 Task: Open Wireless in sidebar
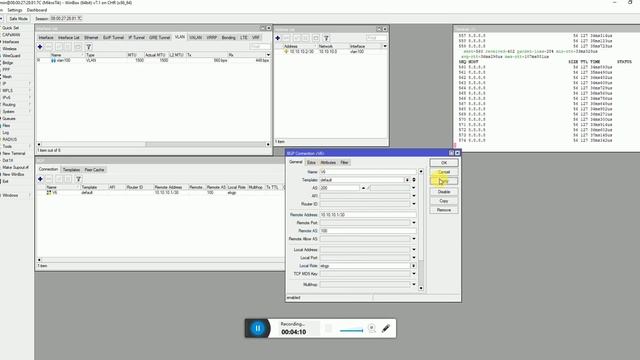click(10, 49)
